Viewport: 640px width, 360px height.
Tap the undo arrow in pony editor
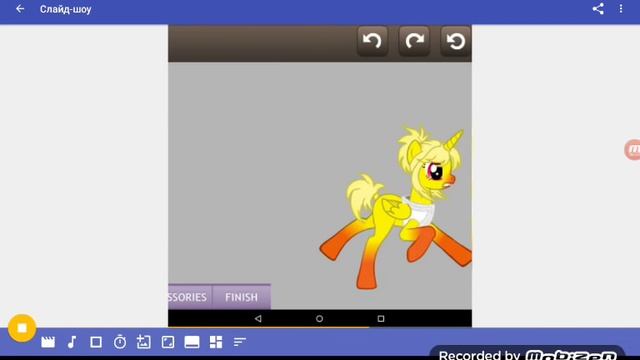click(372, 41)
